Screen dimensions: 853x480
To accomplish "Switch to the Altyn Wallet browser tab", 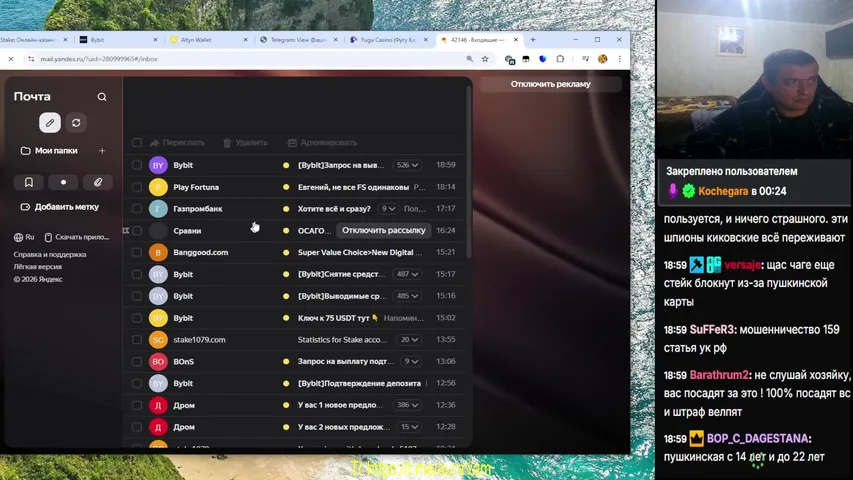I will click(x=202, y=40).
